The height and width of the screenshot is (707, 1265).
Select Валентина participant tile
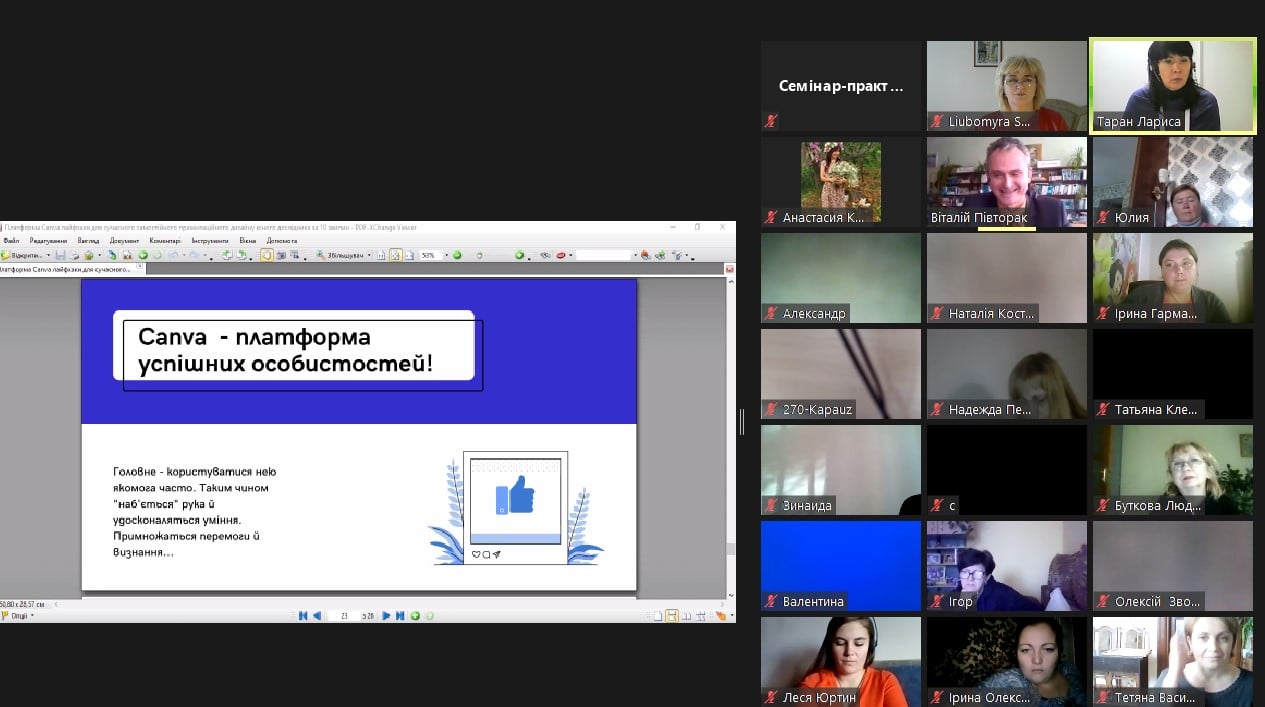click(x=841, y=566)
